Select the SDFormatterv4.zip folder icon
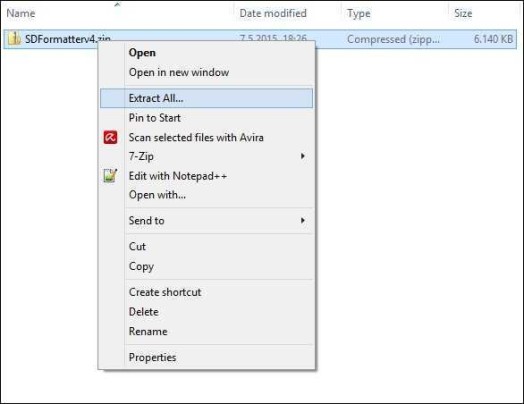Viewport: 524px width, 404px height. click(14, 39)
